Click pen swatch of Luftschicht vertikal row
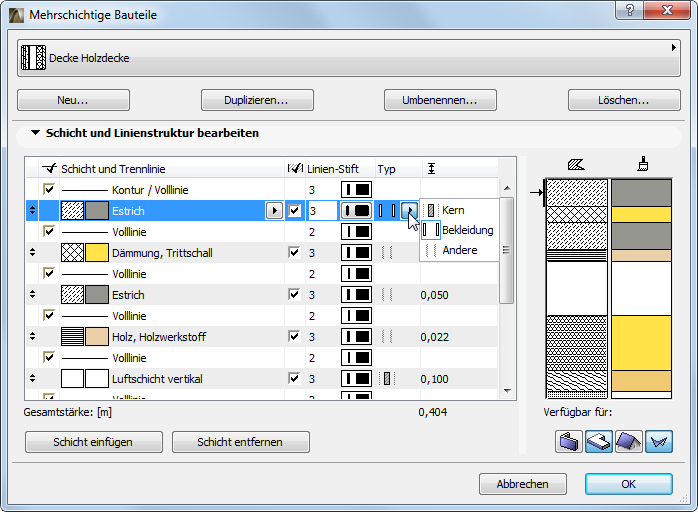The image size is (698, 512). (x=356, y=378)
